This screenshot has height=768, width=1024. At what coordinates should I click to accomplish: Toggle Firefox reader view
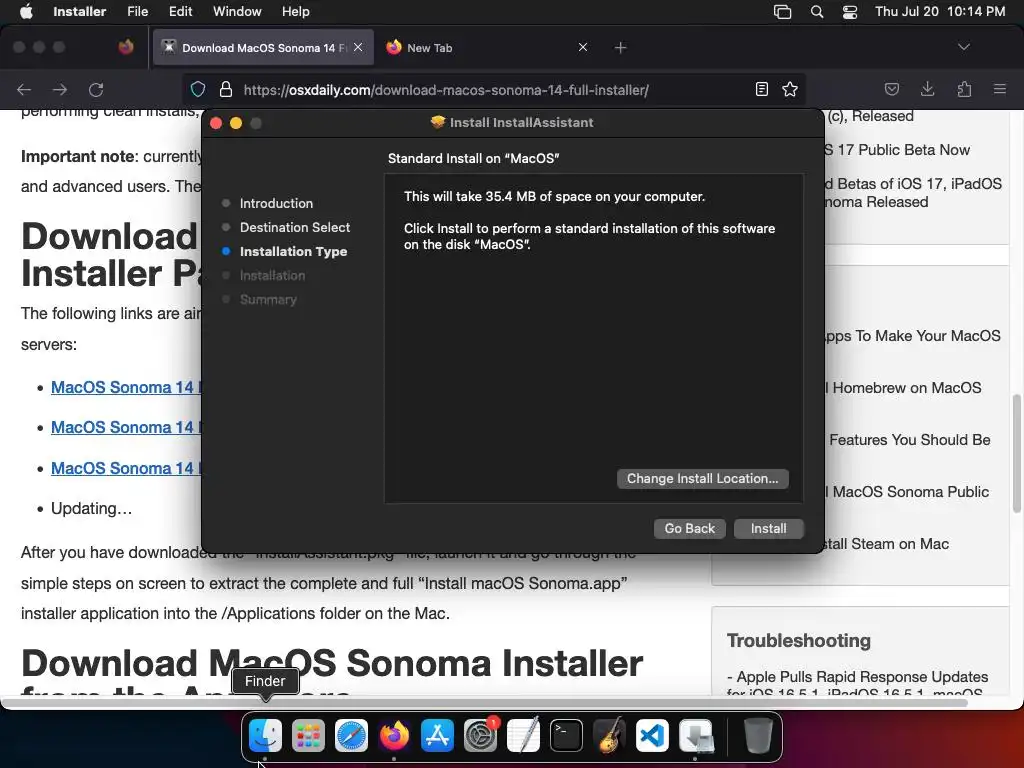(761, 89)
